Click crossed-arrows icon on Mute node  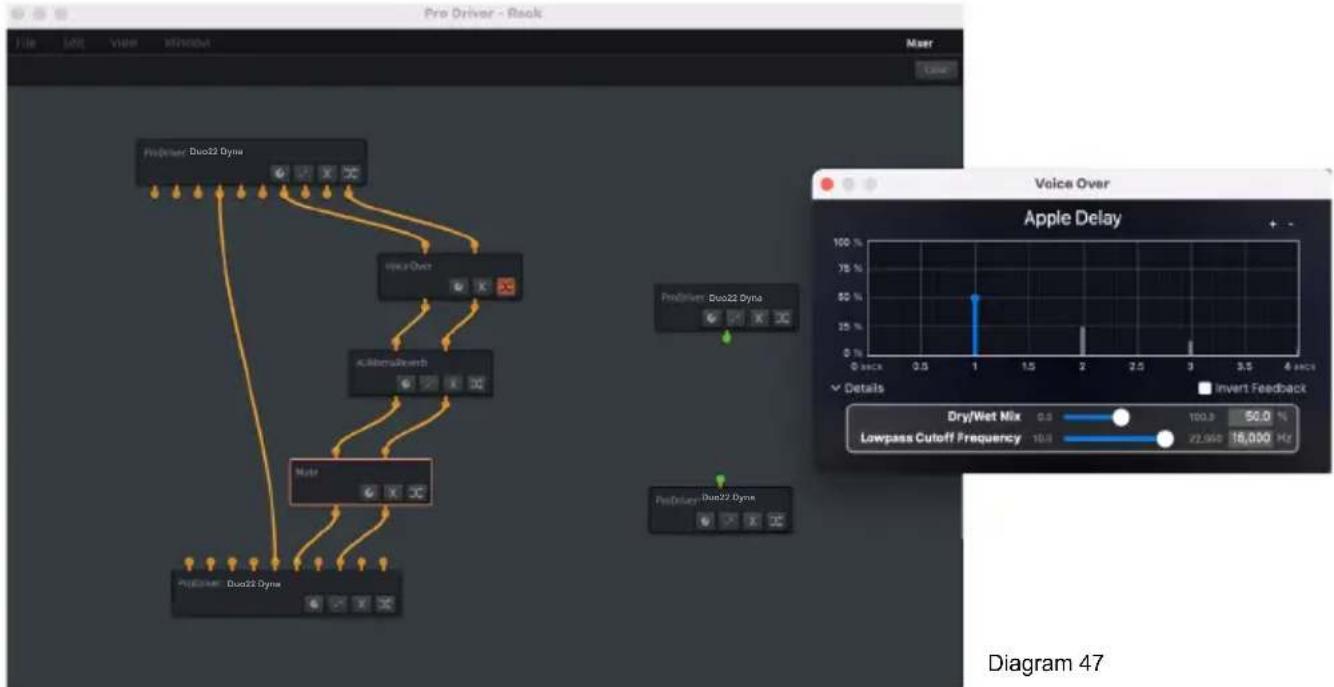coord(417,492)
